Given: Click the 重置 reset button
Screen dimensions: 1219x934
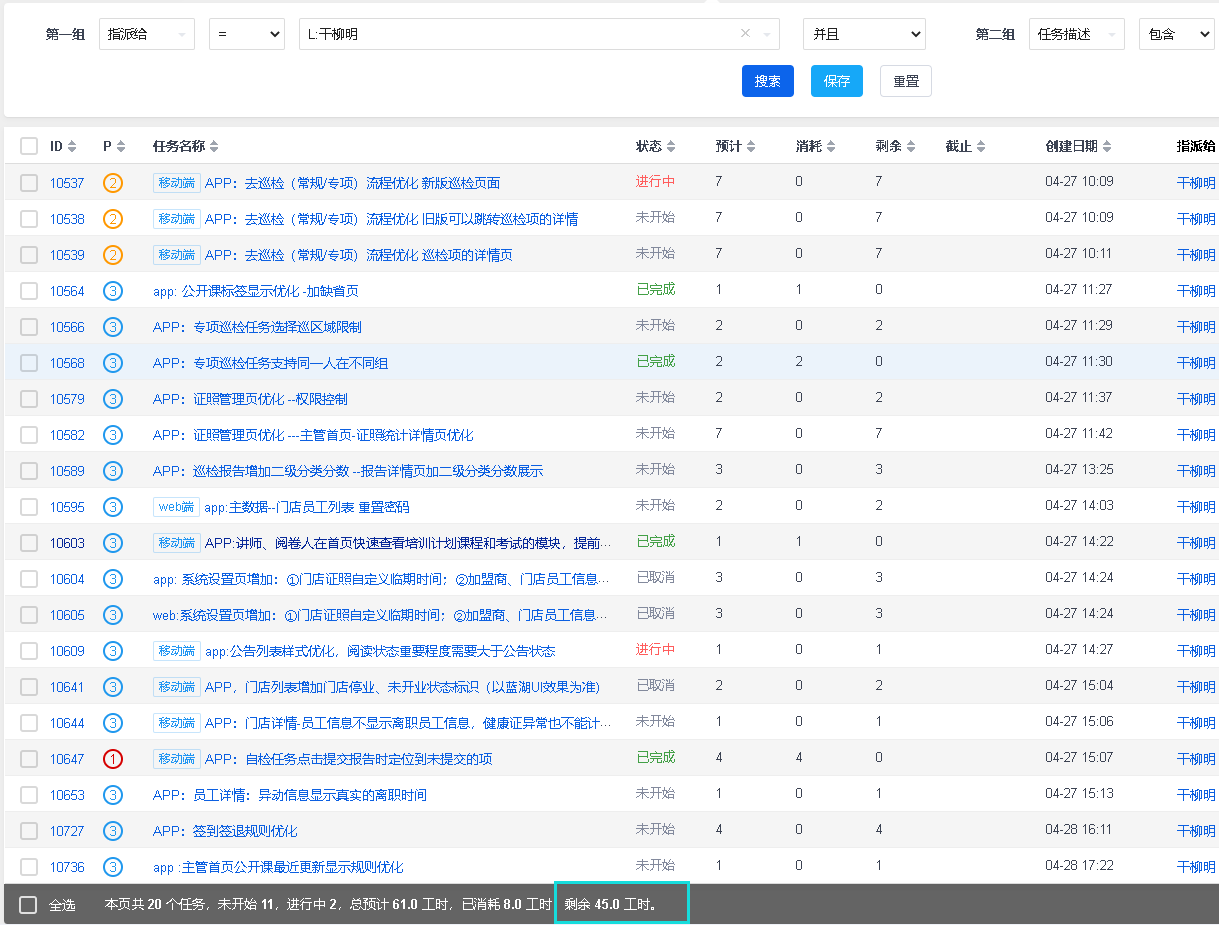Looking at the screenshot, I should coord(905,81).
